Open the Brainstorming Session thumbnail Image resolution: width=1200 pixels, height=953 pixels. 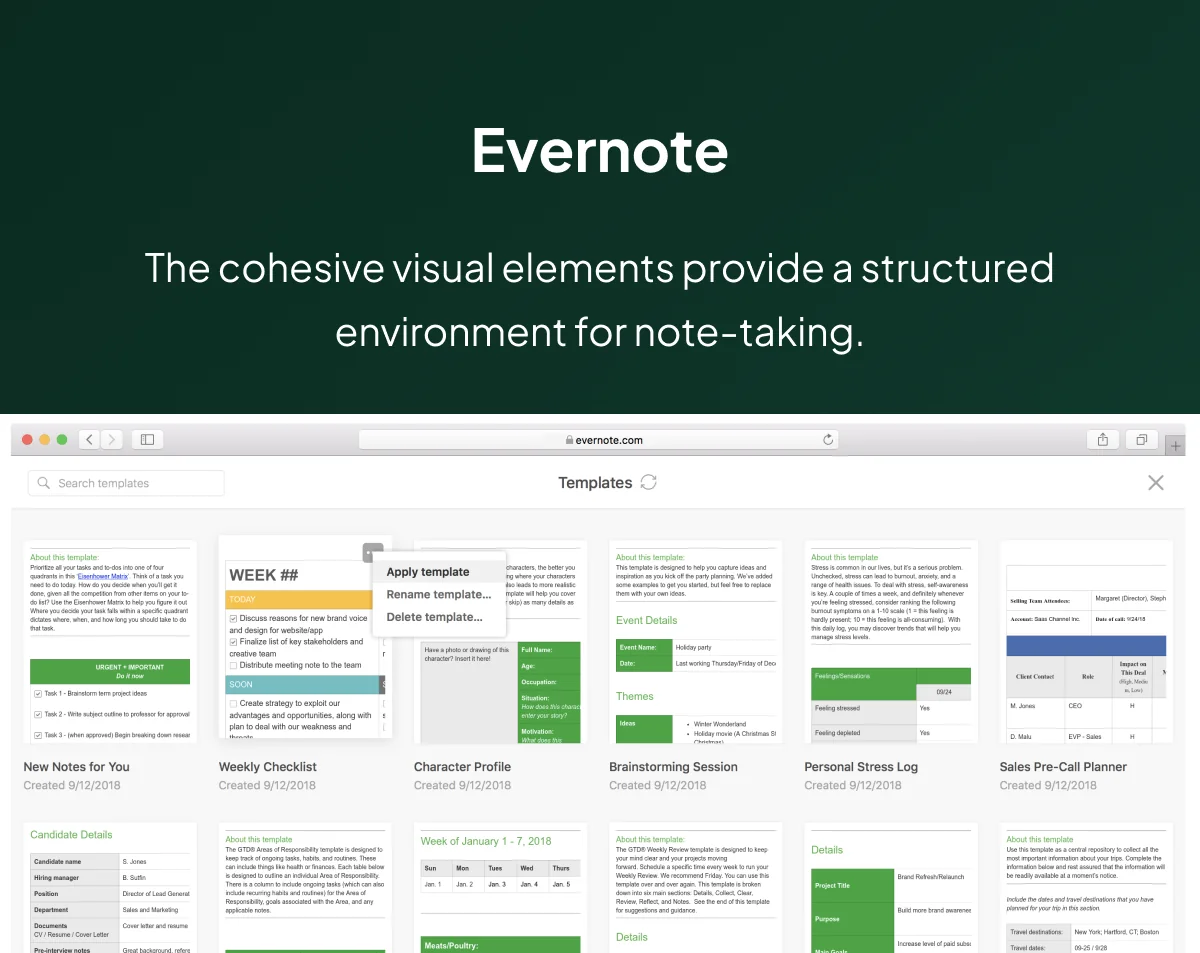[696, 640]
